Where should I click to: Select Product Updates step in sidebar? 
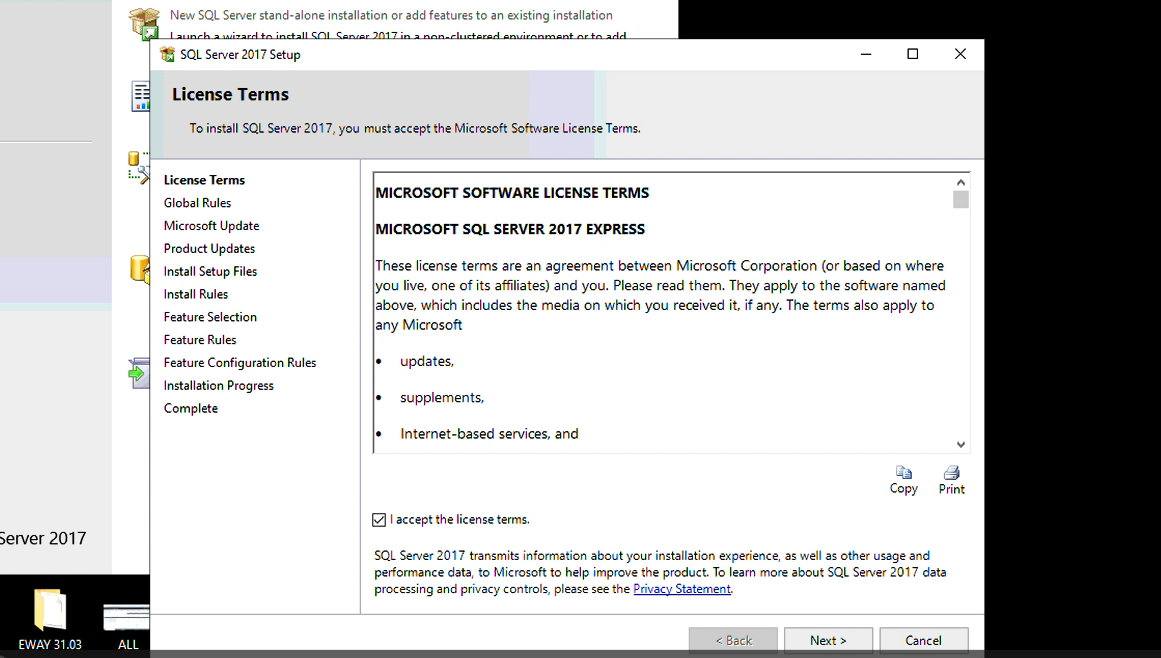[210, 249]
